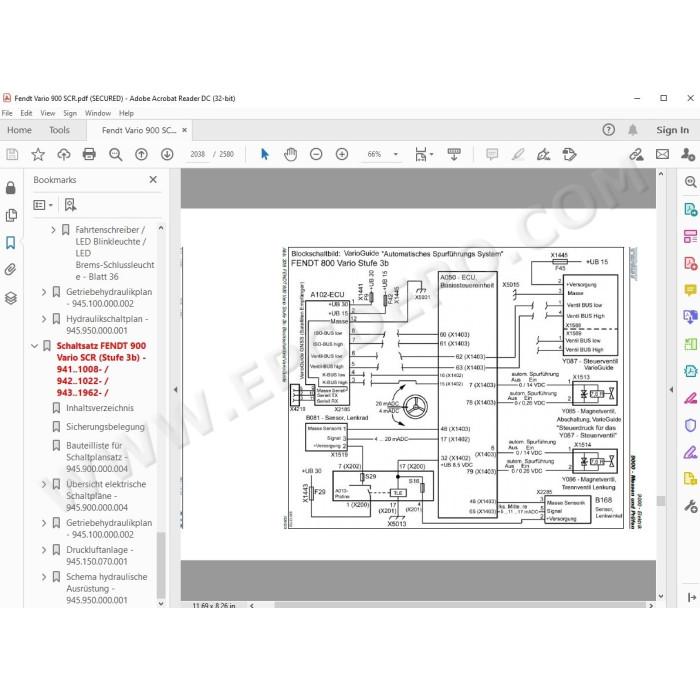Switch to the Home tab

coord(19,130)
